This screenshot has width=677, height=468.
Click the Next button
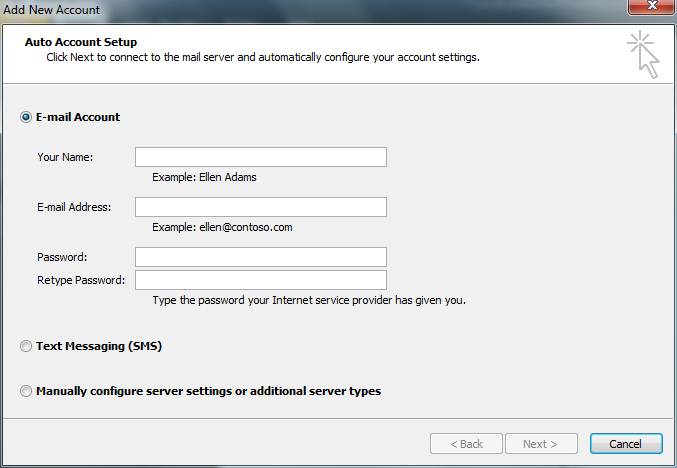(x=541, y=444)
